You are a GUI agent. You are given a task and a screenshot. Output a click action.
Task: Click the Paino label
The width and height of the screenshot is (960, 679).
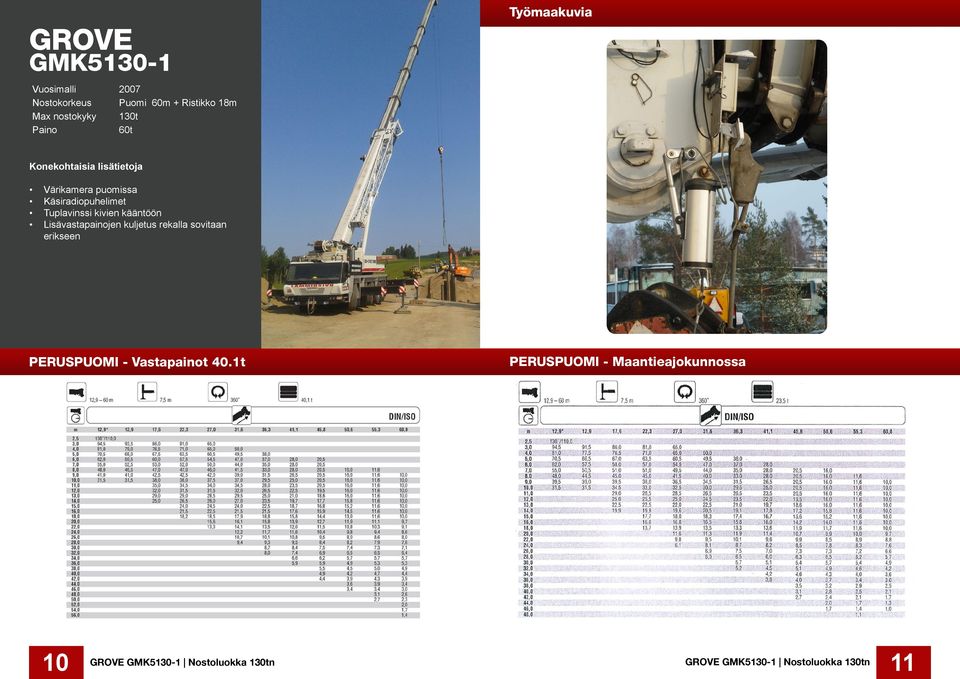tap(45, 130)
